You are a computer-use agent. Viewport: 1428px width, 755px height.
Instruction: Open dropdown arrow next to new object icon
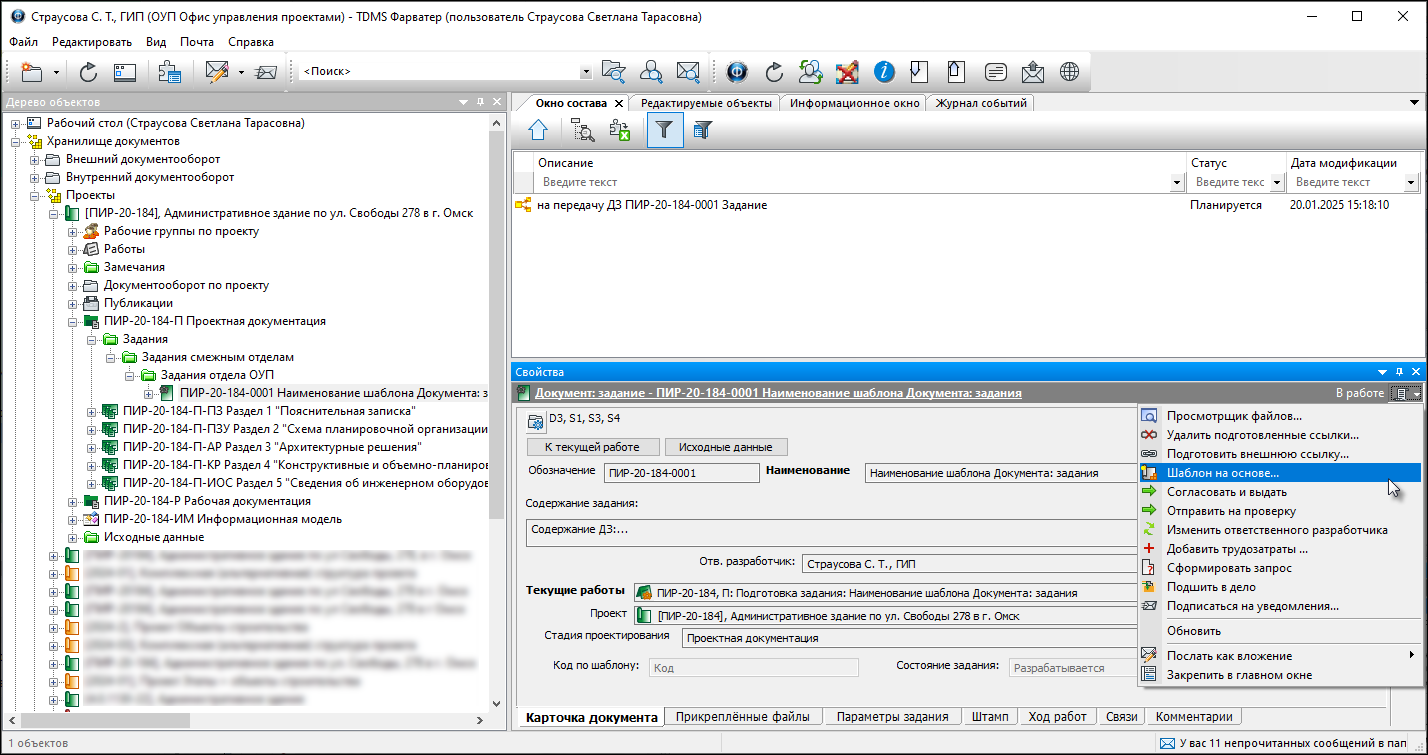click(x=57, y=72)
